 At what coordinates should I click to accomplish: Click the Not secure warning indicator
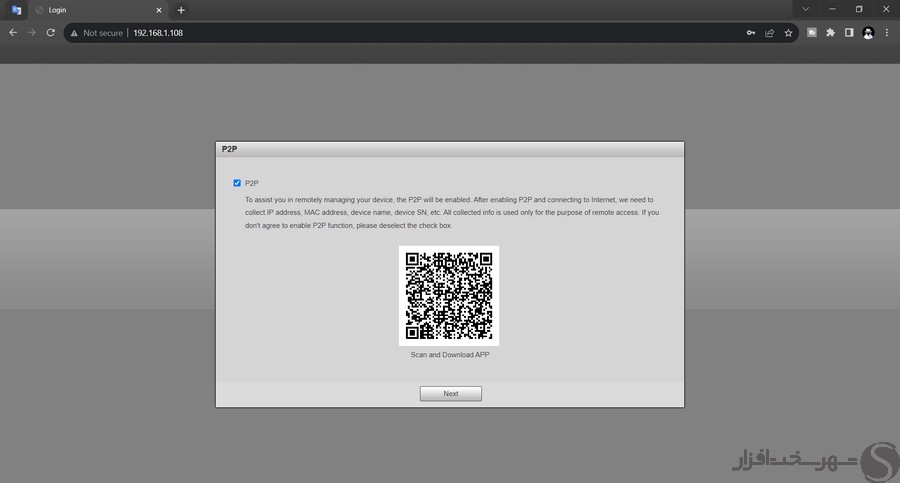[96, 33]
